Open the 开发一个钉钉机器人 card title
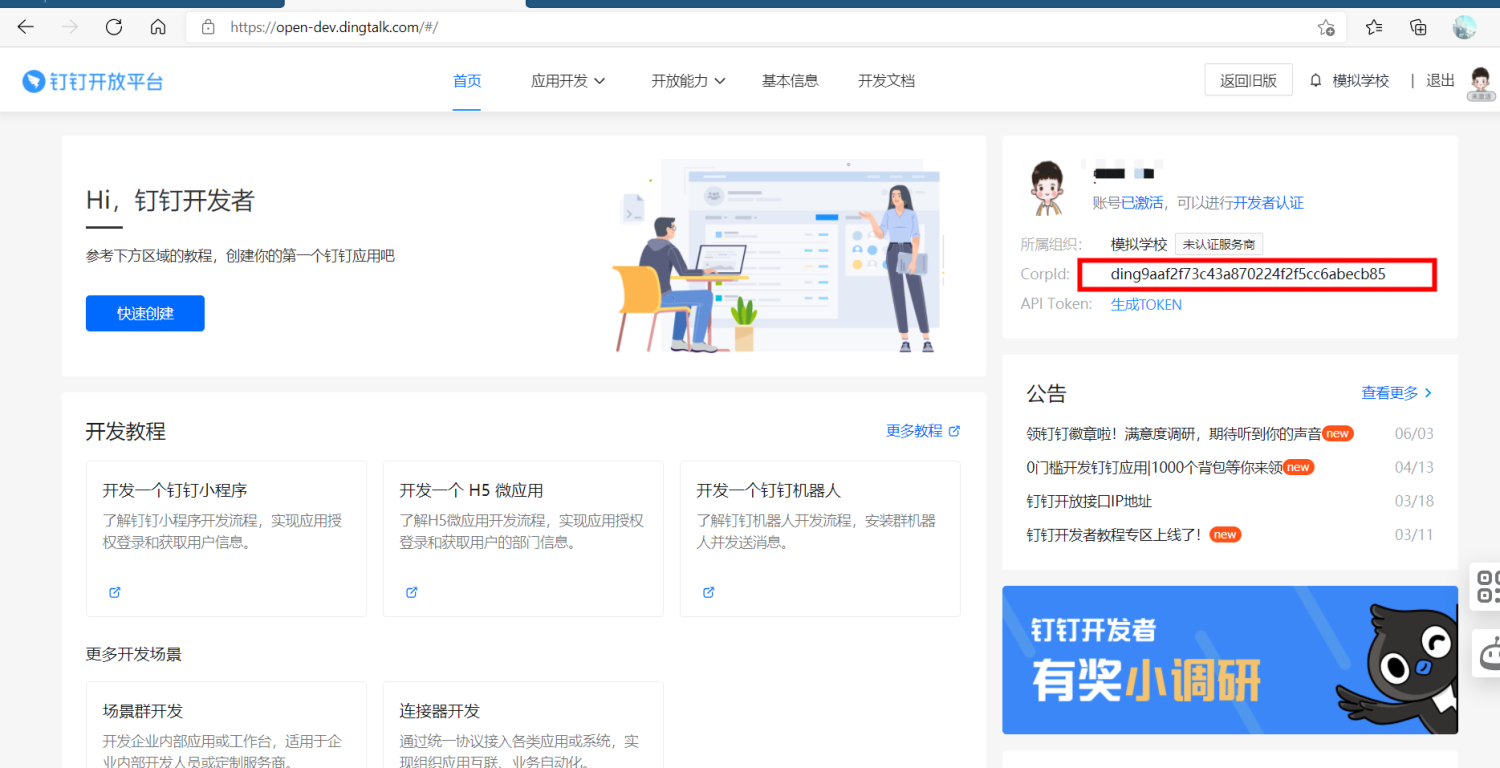 tap(769, 491)
